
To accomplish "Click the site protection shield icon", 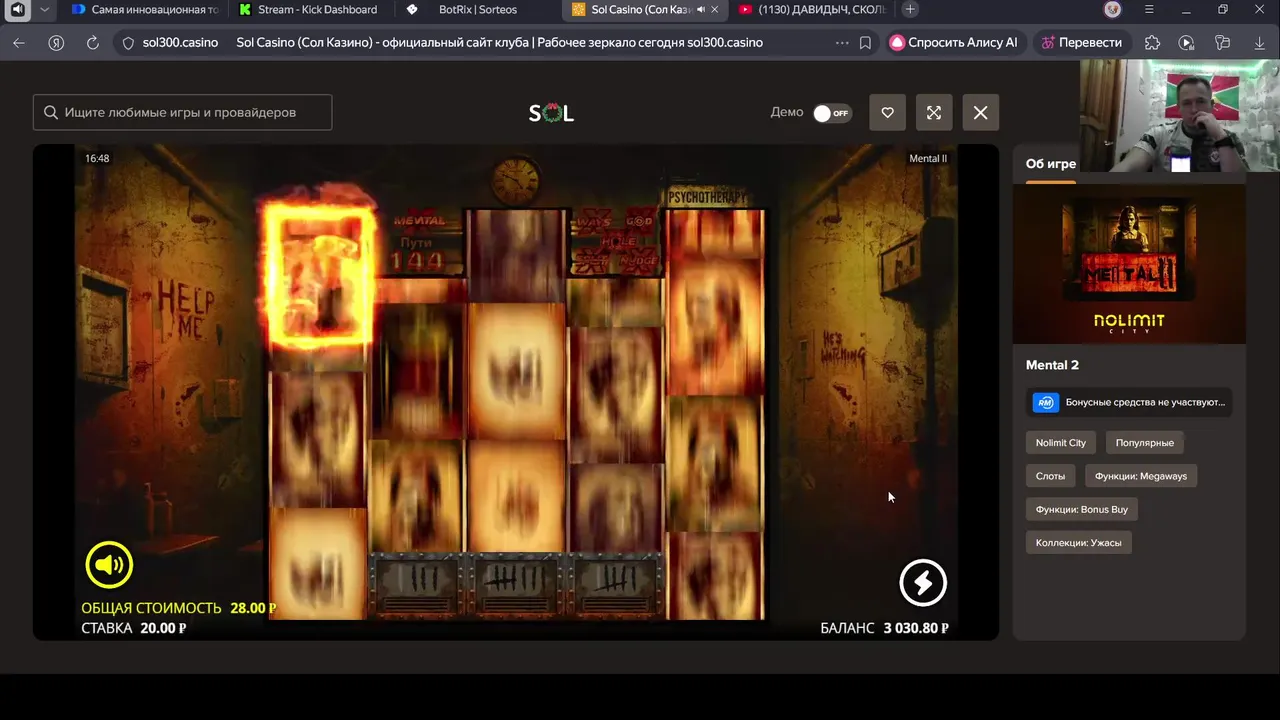I will click(x=127, y=43).
